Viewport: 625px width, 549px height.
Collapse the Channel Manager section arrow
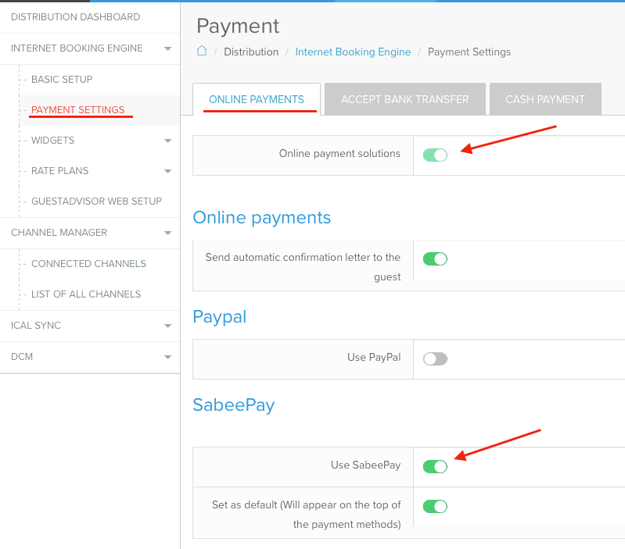pyautogui.click(x=167, y=233)
